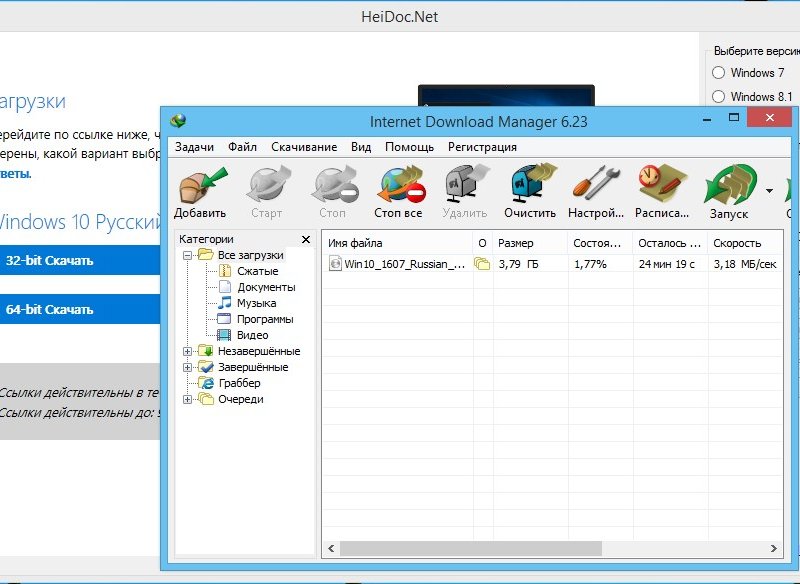800x584 pixels.
Task: Click the Завершённые checkmark folder icon
Action: 206,366
